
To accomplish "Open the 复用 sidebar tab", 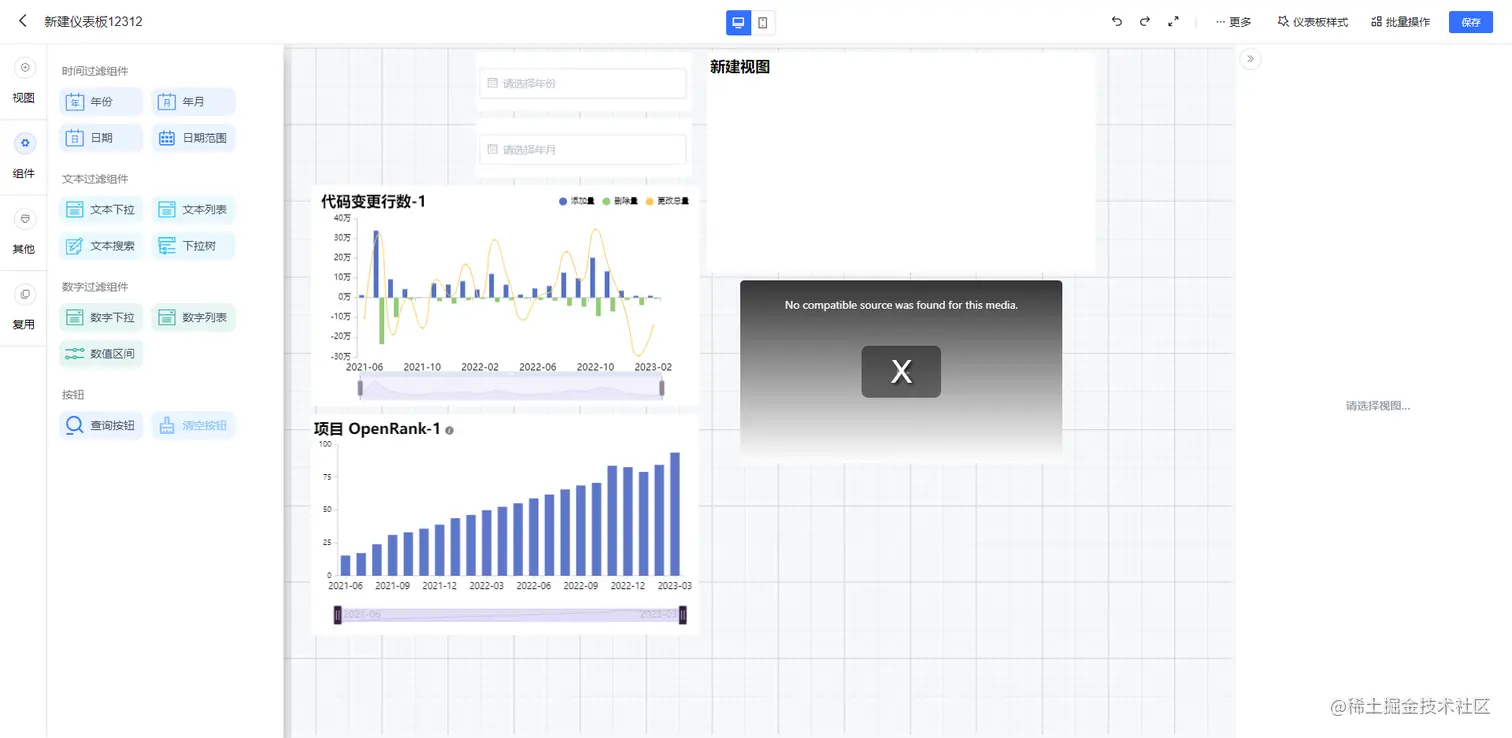I will pos(24,308).
